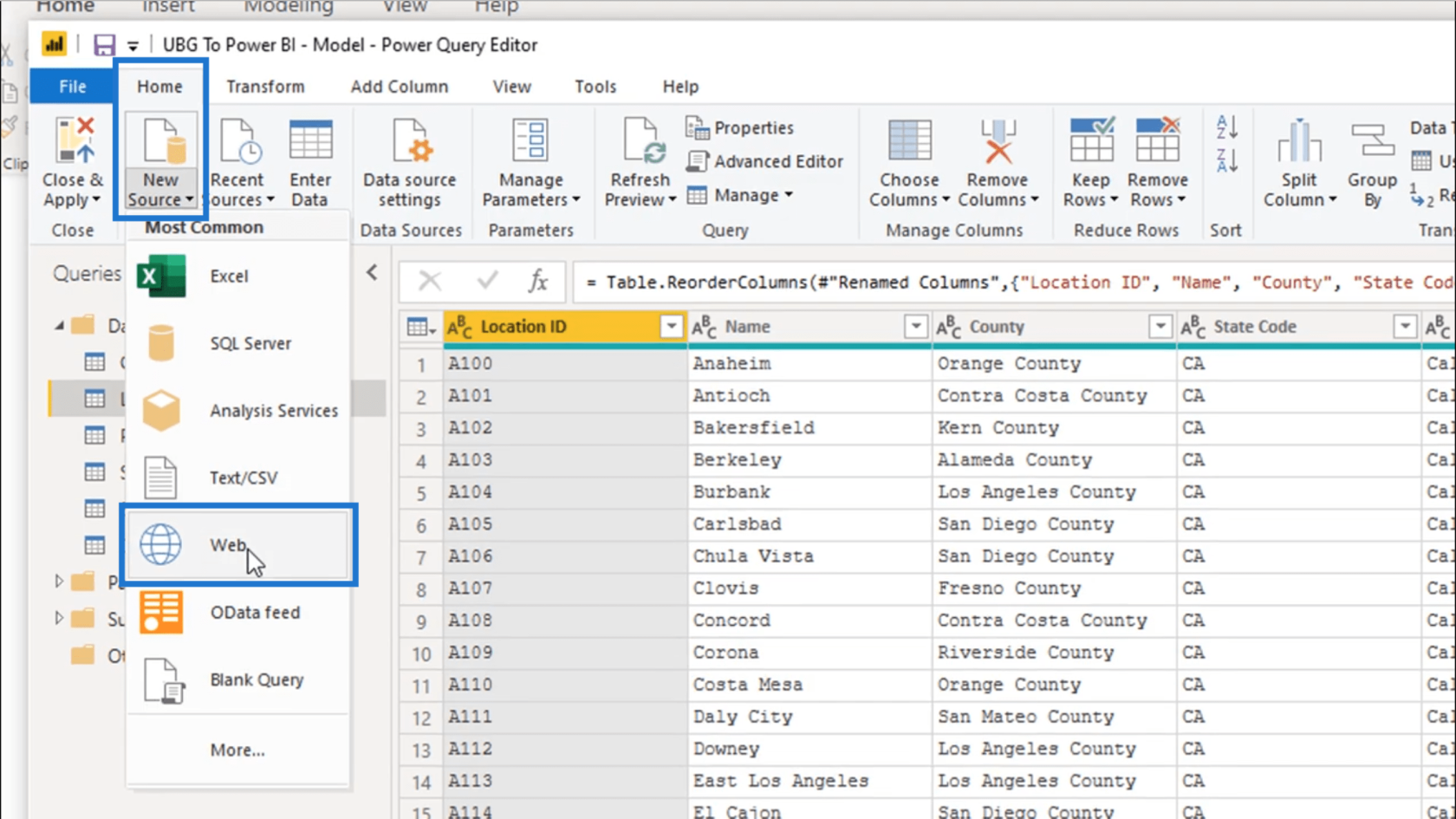Image resolution: width=1456 pixels, height=819 pixels.
Task: Click the Remove Rows icon
Action: tap(1157, 140)
